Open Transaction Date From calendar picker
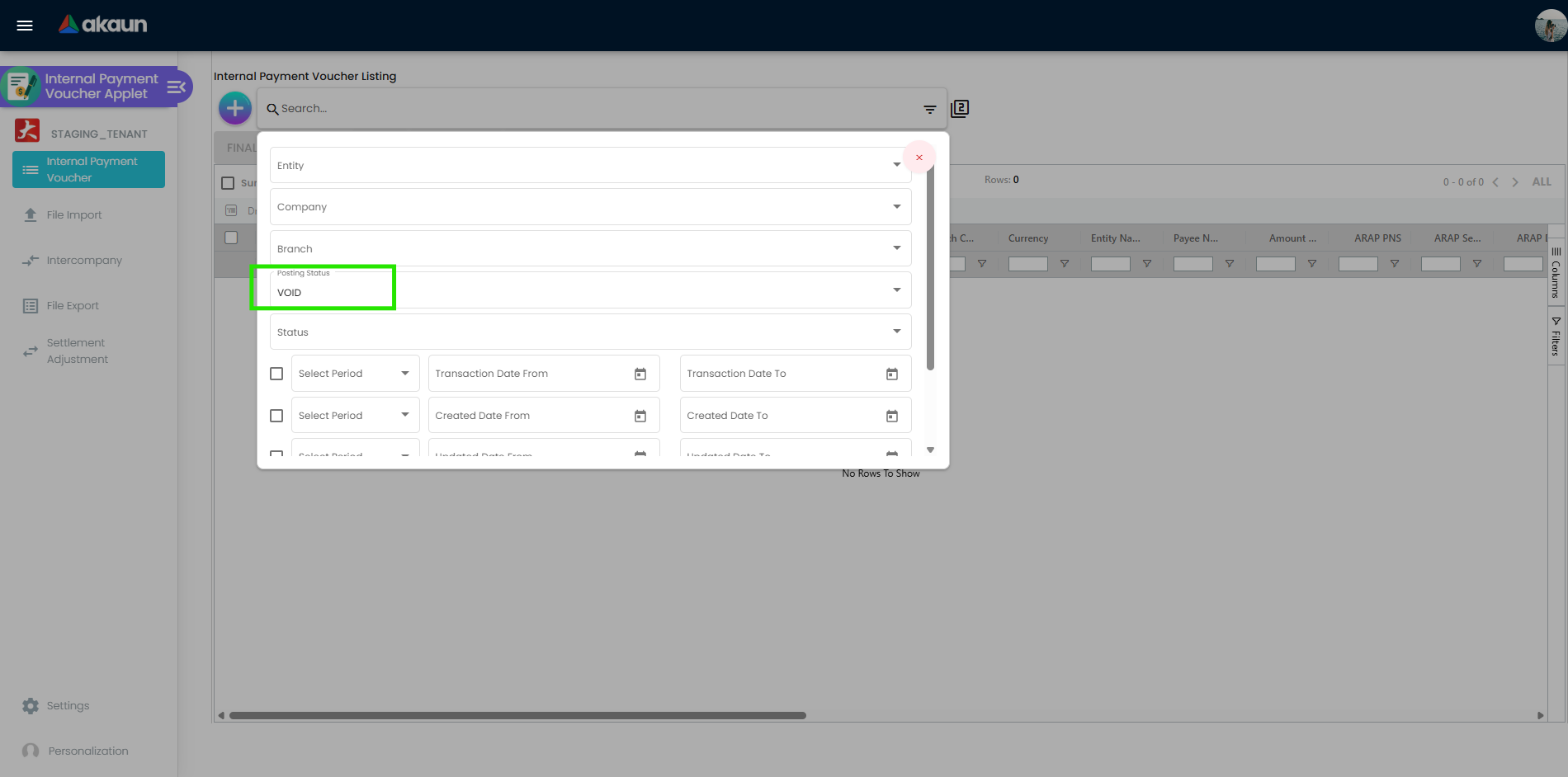 coord(640,374)
